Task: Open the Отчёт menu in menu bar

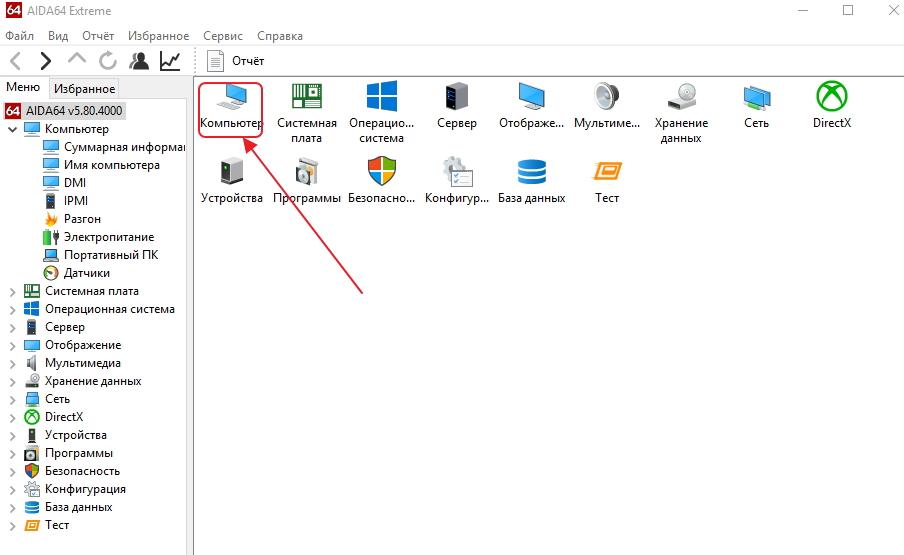Action: coord(98,36)
